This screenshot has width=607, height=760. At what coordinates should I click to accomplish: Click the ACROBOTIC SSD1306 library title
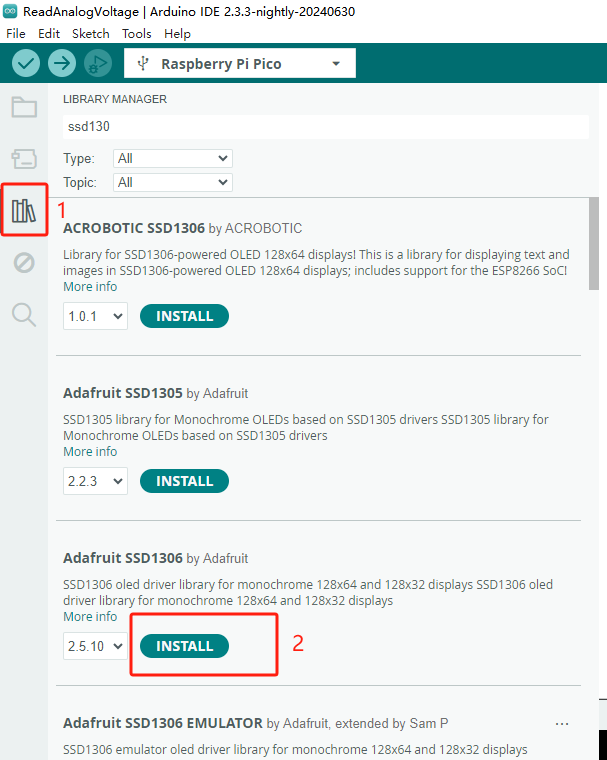point(134,228)
